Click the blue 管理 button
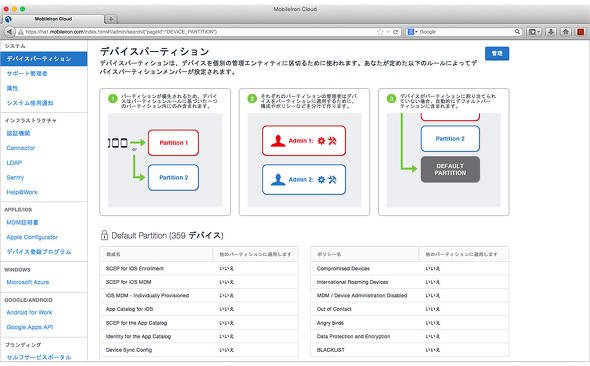 click(x=497, y=53)
